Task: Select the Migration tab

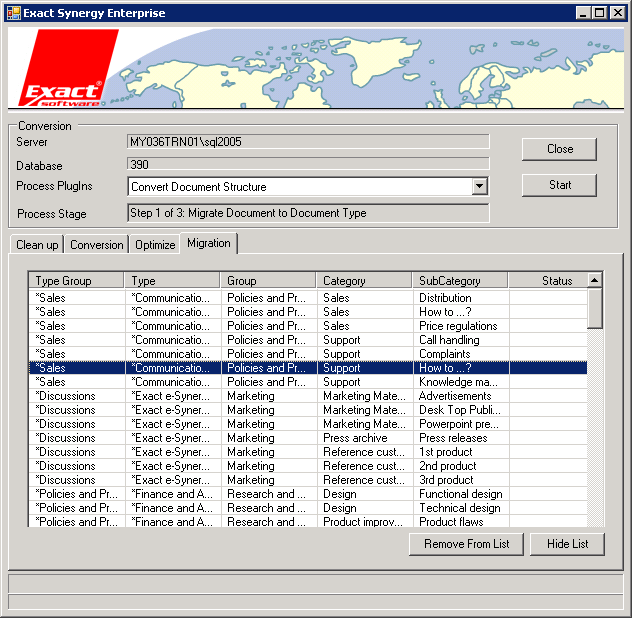Action: coord(209,243)
